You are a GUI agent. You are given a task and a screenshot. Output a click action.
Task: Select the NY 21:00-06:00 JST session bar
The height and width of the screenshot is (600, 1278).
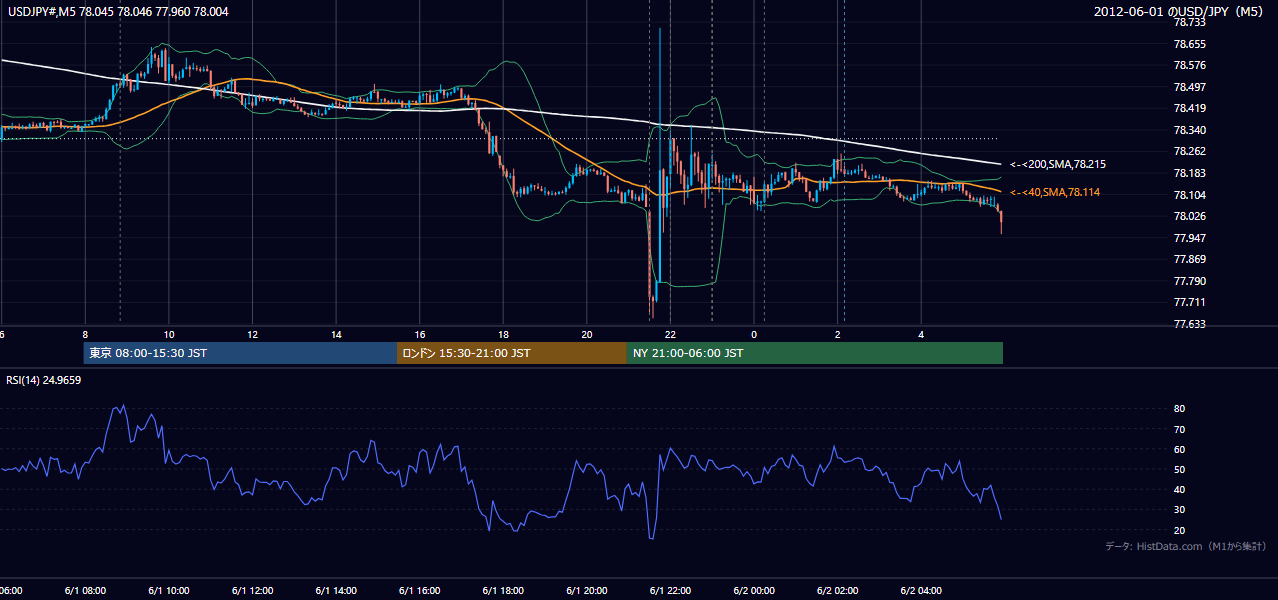(815, 353)
